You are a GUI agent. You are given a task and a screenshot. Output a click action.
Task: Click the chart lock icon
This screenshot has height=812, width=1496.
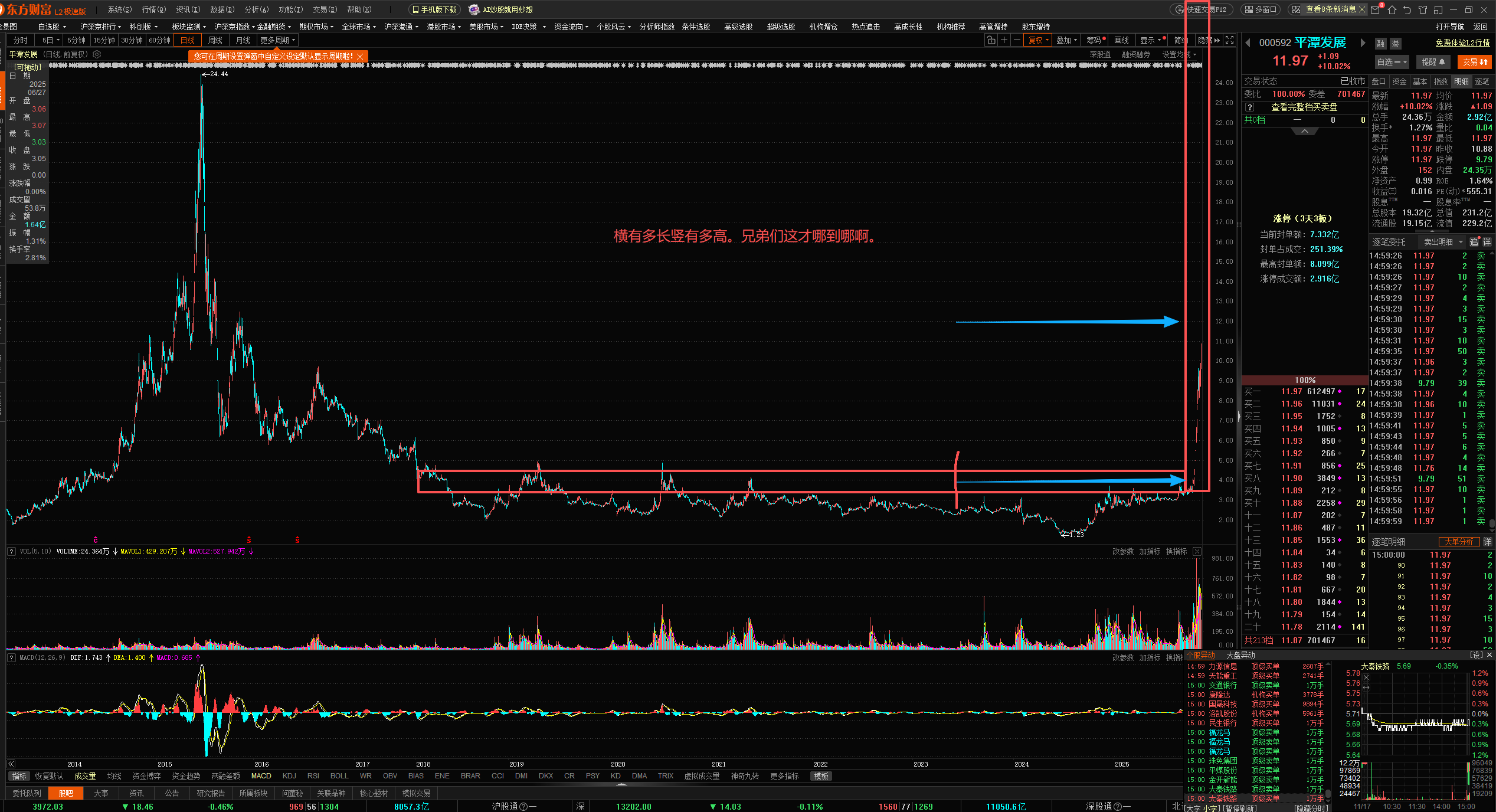(x=991, y=40)
